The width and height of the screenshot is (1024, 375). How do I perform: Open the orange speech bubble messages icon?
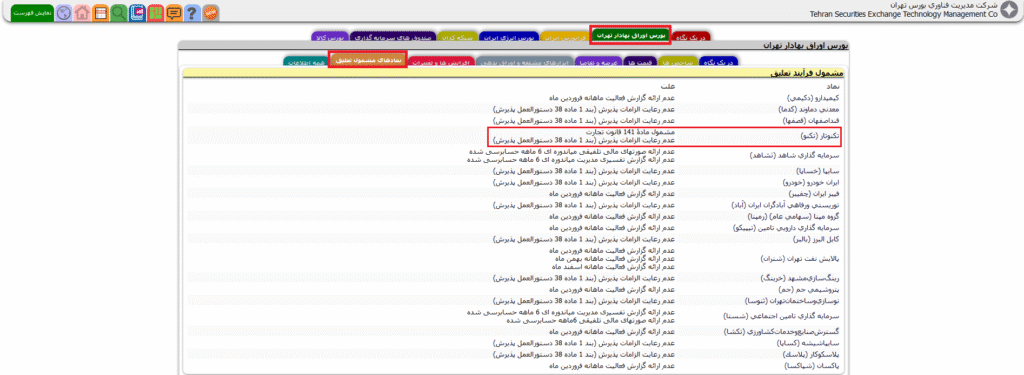tap(174, 12)
